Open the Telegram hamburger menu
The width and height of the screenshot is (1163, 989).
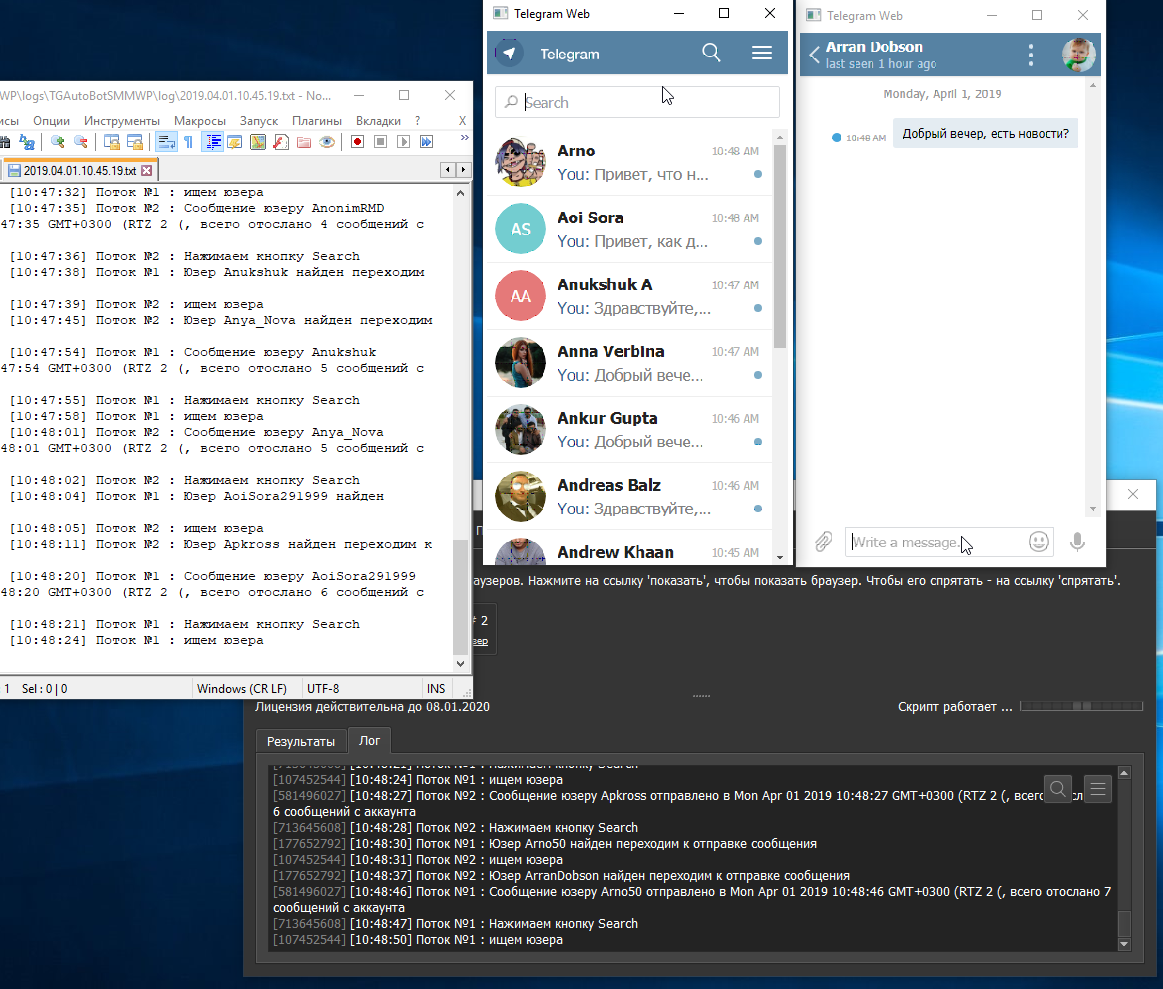click(x=761, y=54)
